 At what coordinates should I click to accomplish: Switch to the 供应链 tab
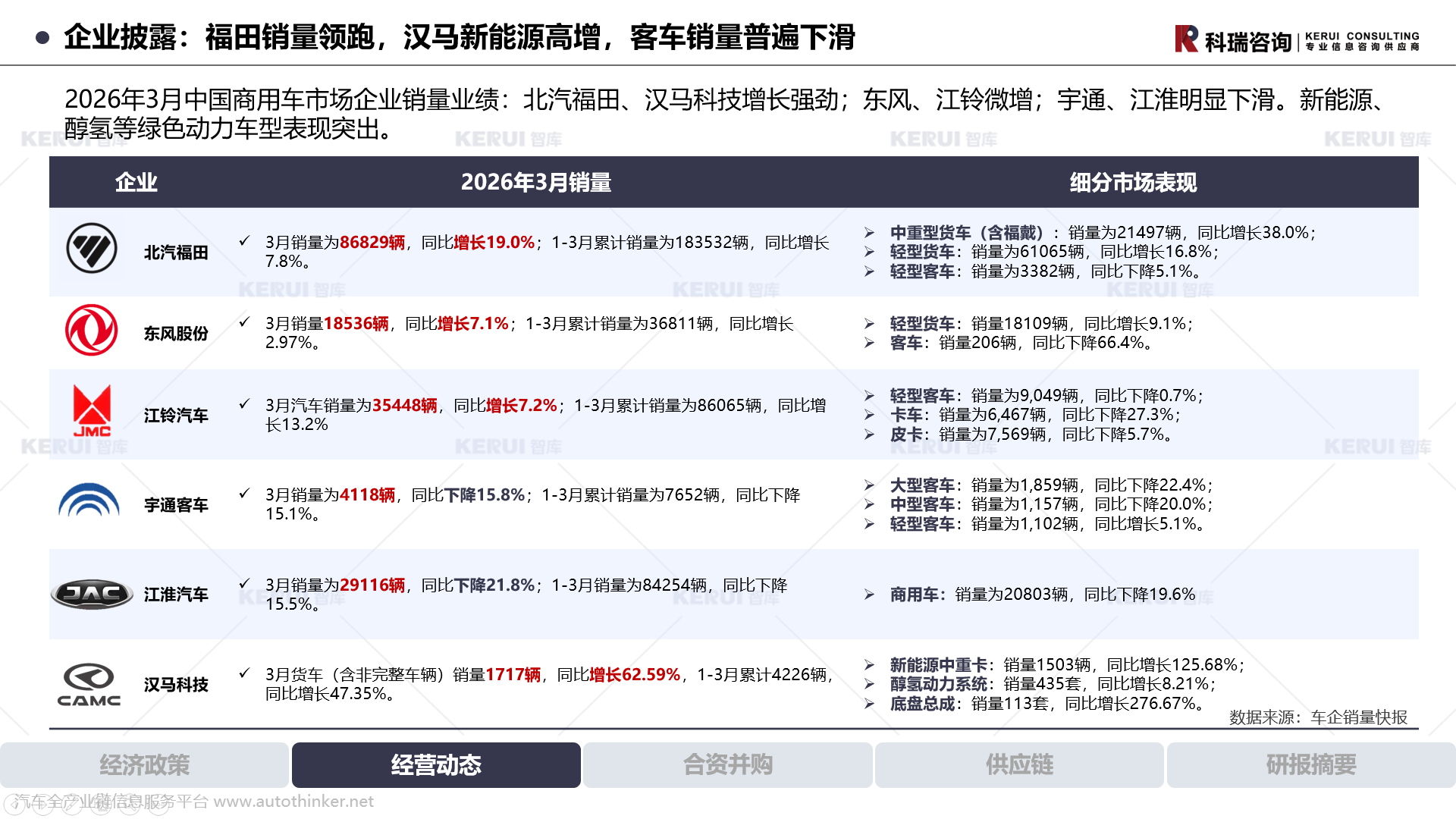pyautogui.click(x=1019, y=764)
